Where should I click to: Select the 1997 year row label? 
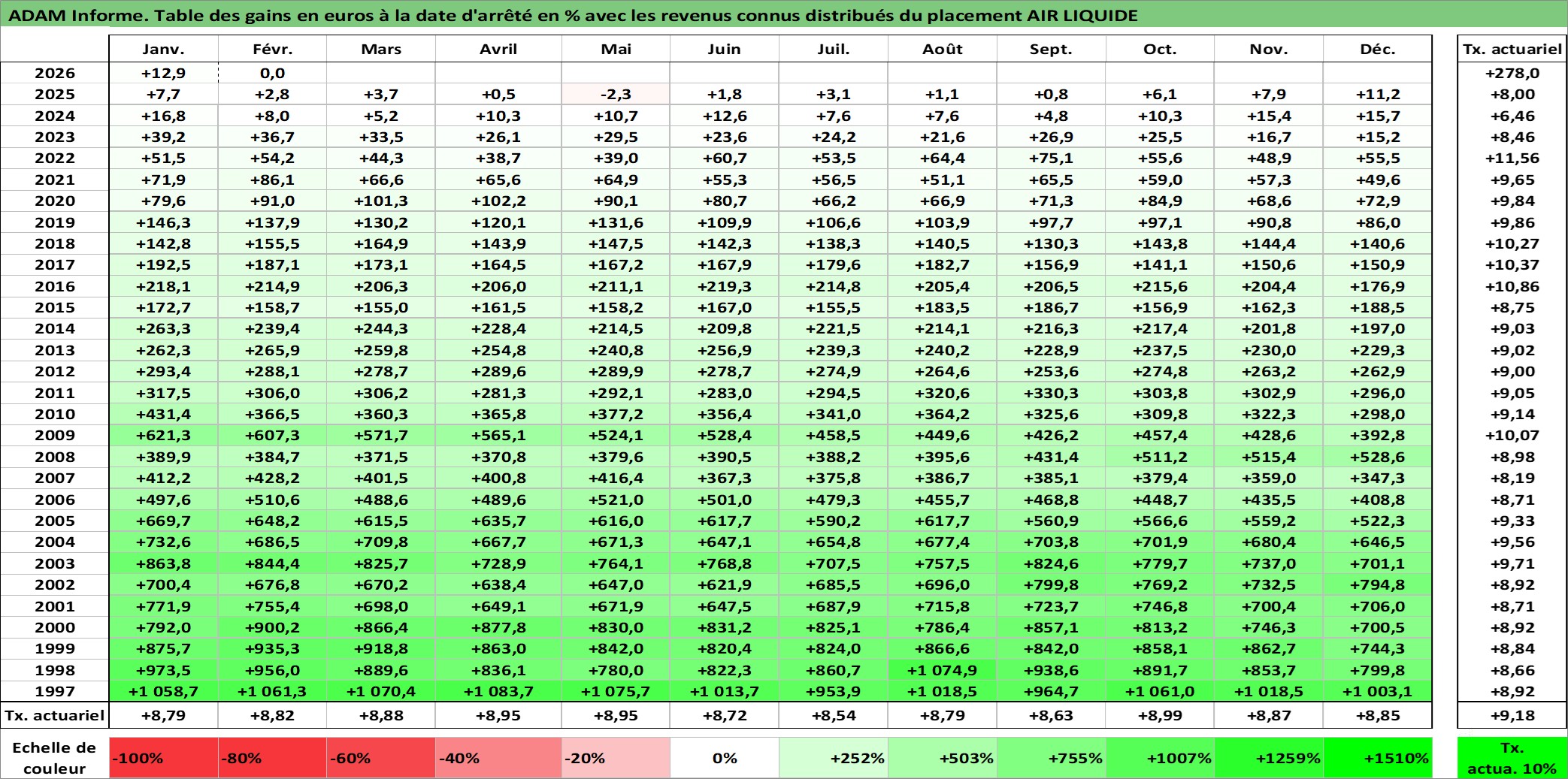[x=55, y=691]
